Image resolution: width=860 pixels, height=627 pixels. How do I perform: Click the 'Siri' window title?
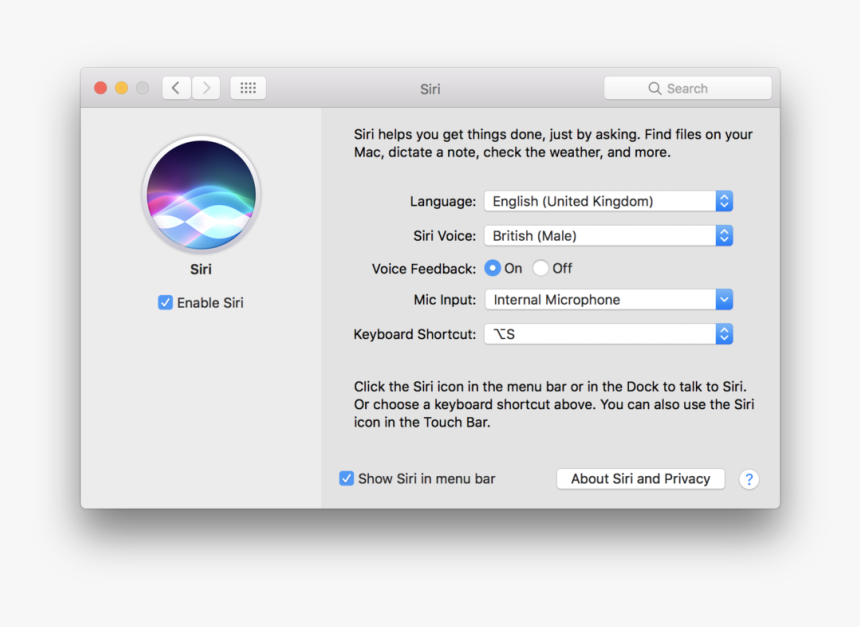[430, 89]
